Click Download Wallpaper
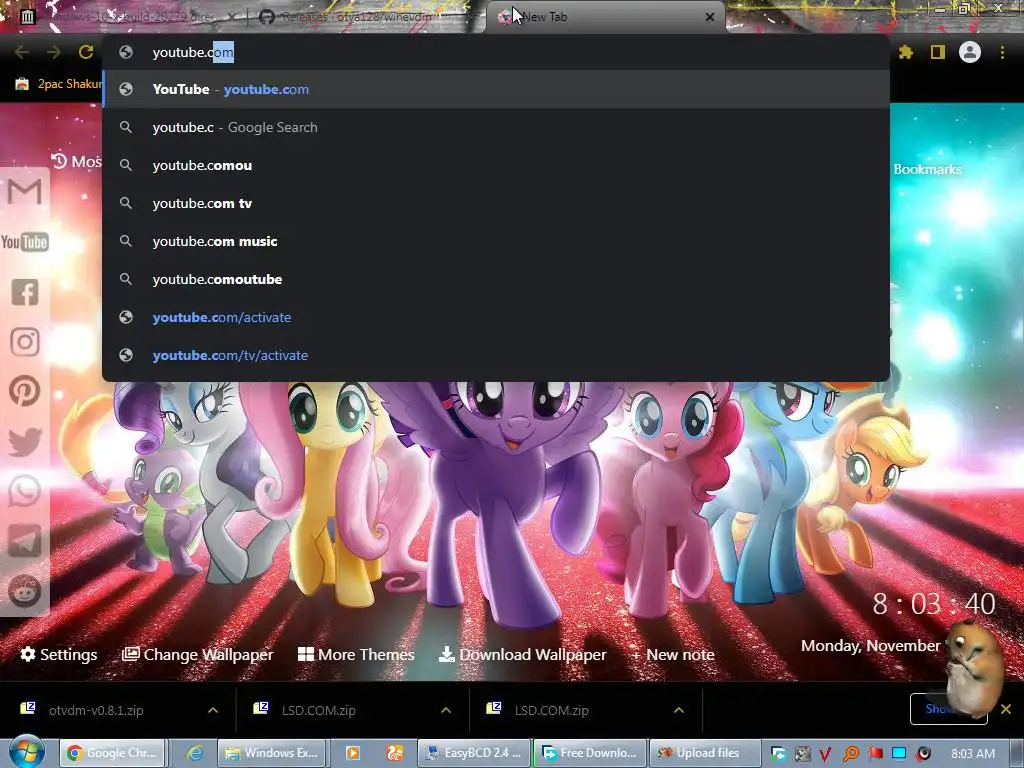This screenshot has width=1024, height=768. 522,654
